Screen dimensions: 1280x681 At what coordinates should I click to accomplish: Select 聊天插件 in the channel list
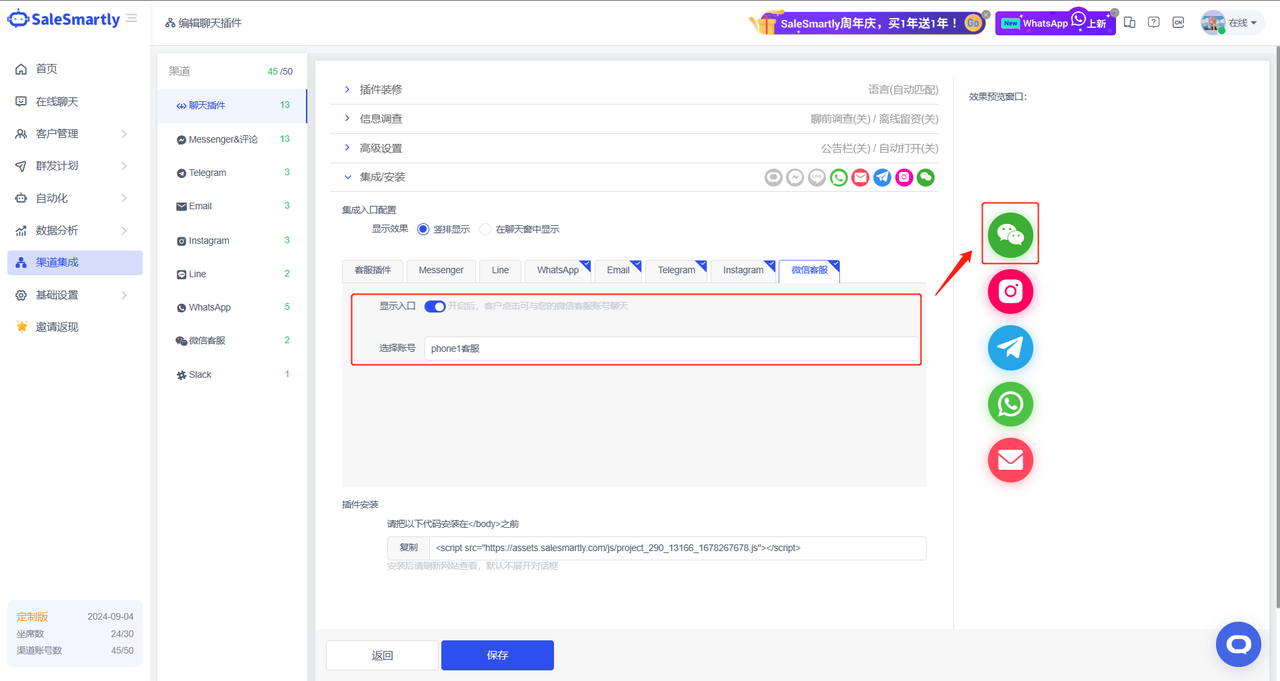tap(232, 105)
